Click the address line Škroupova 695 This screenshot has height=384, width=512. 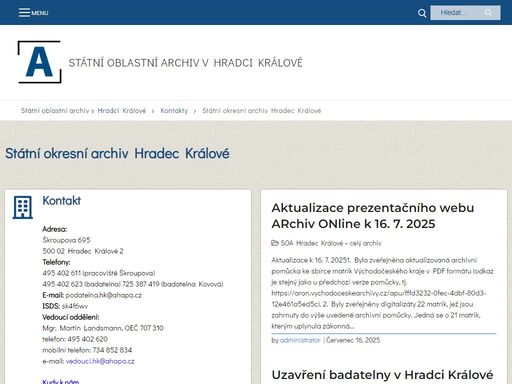point(66,240)
